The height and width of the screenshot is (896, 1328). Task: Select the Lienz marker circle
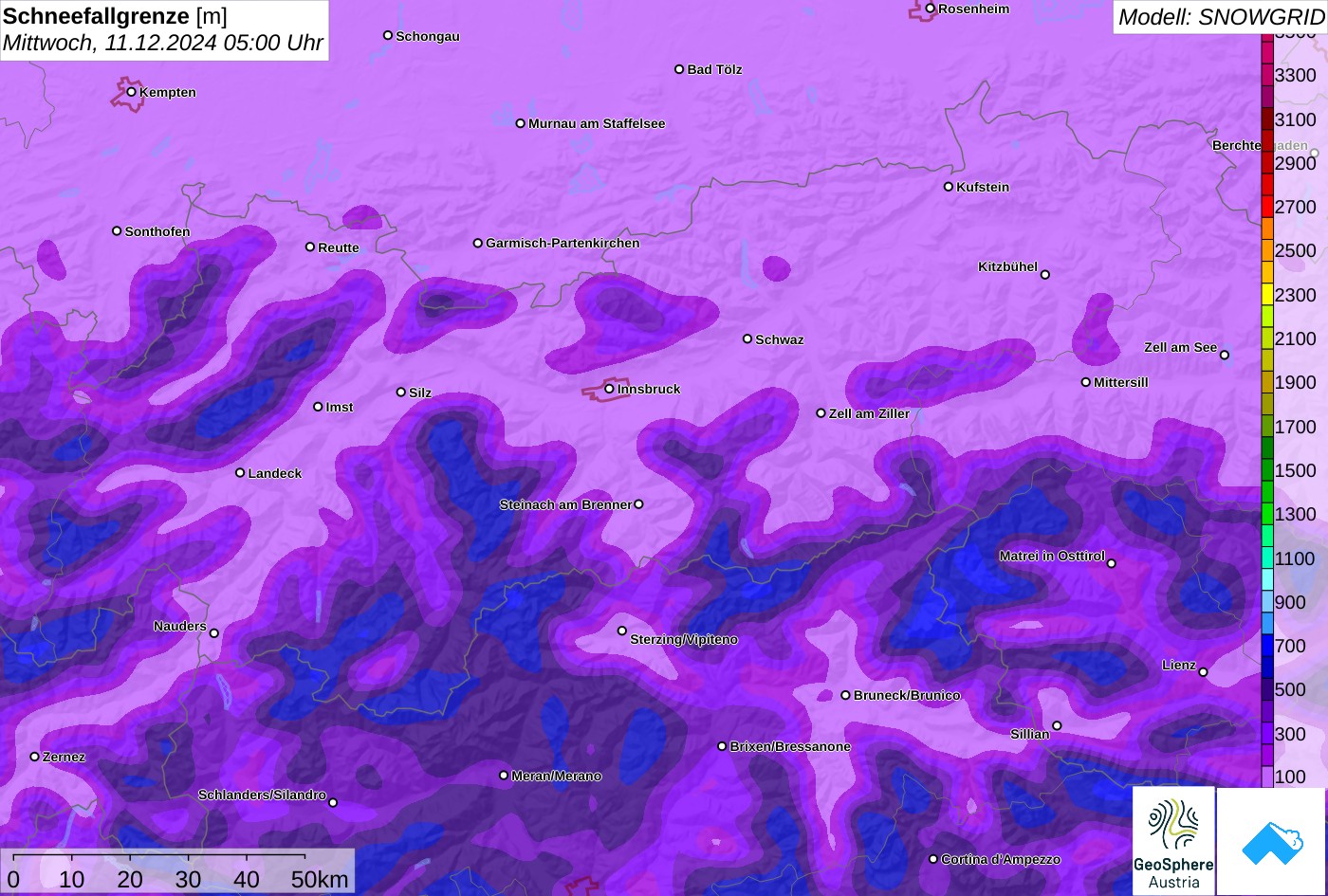(x=1203, y=672)
